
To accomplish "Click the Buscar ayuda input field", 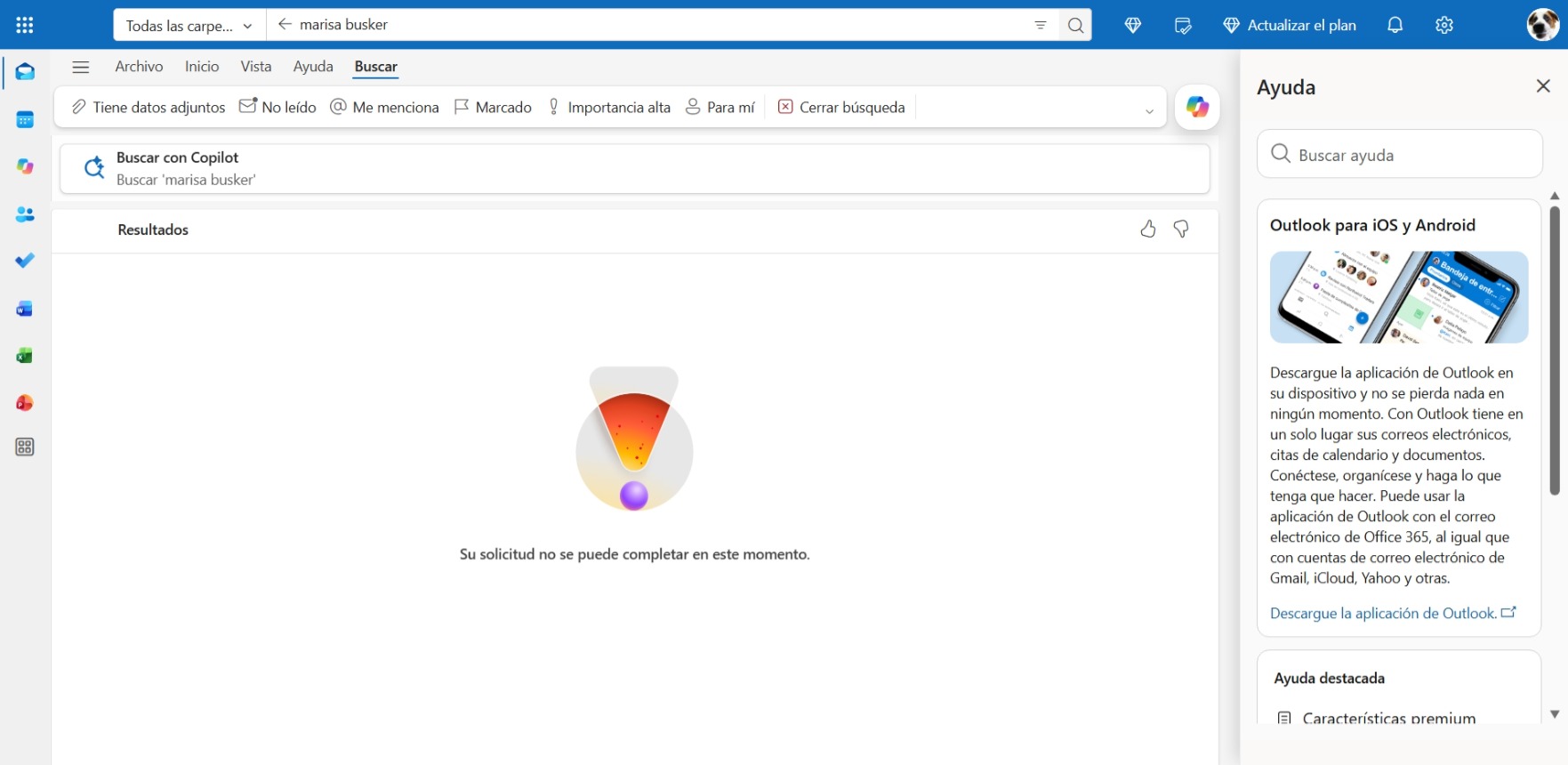I will point(1400,155).
